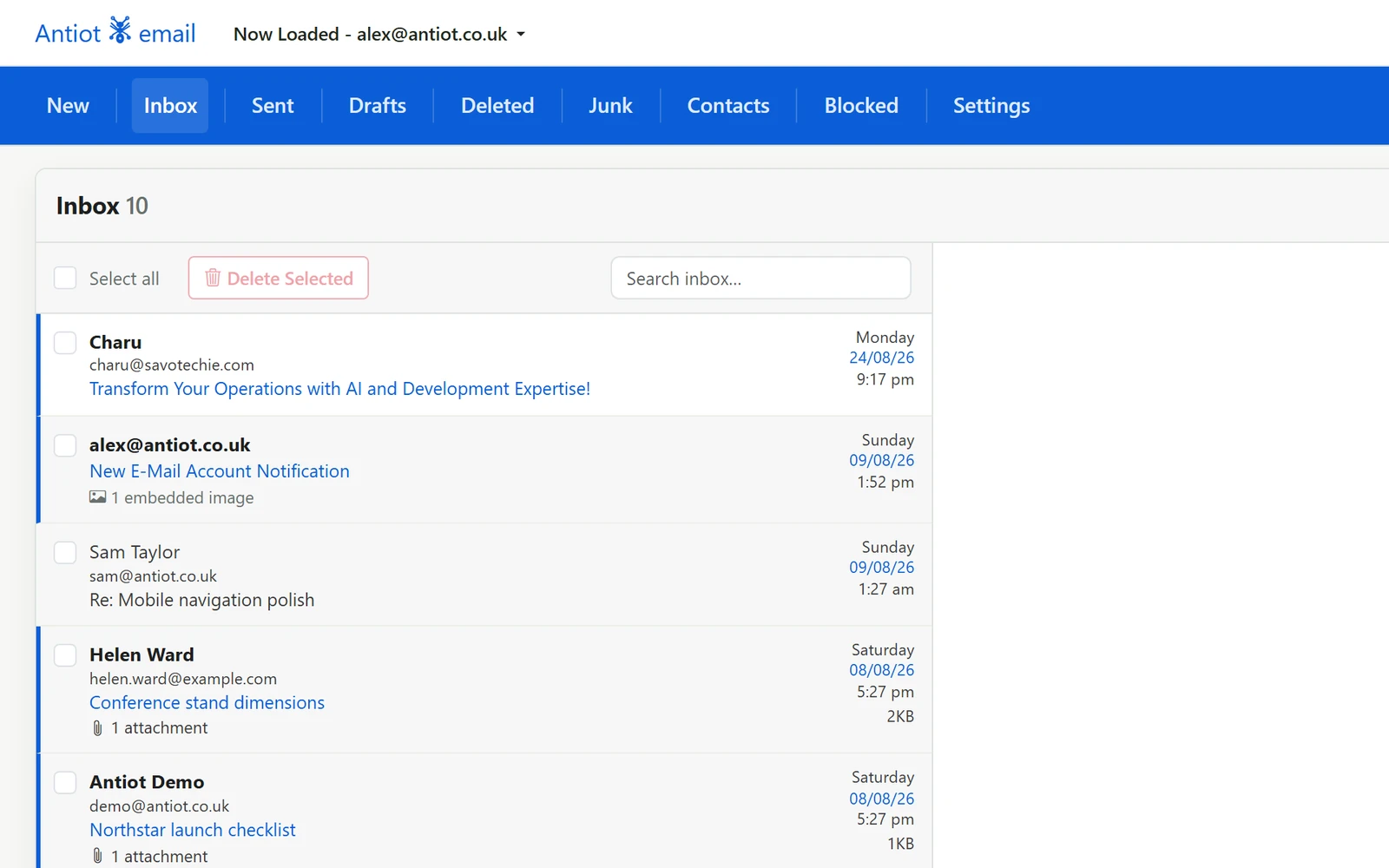Open the New E-Mail Account Notification link
Screen dimensions: 1389x868
tap(220, 471)
